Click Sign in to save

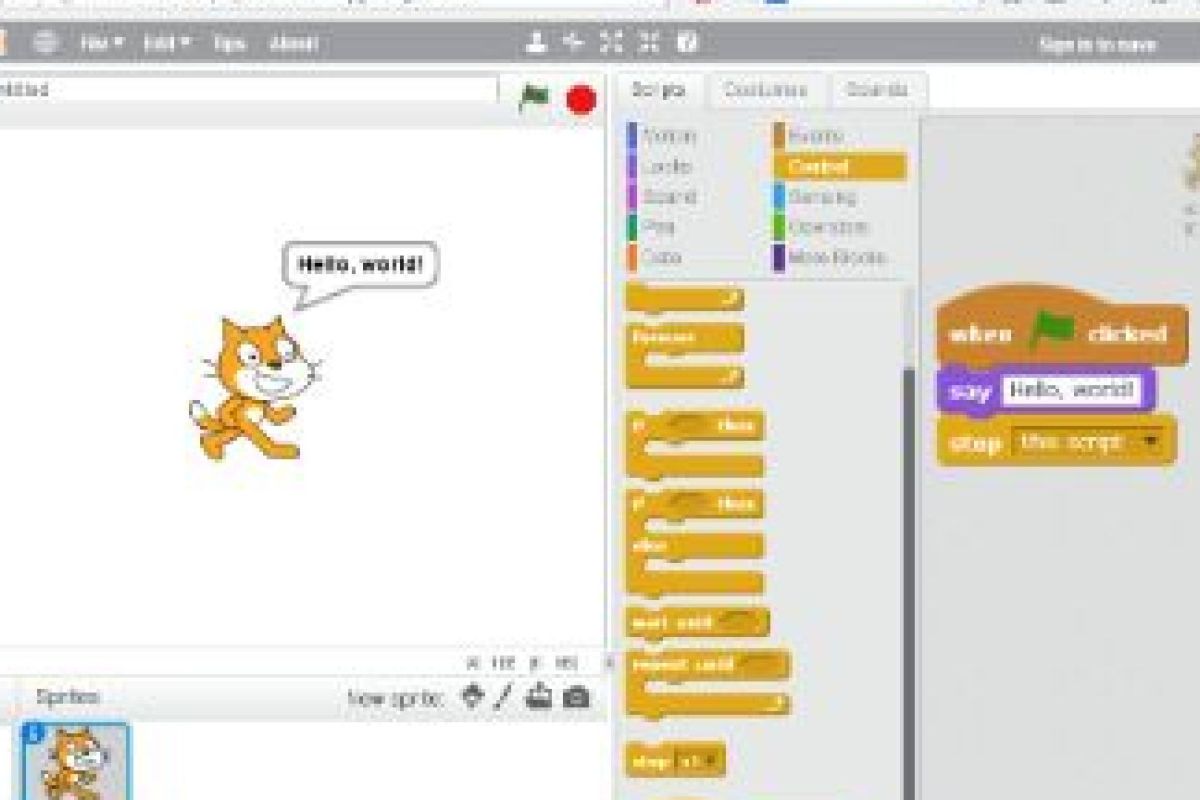coord(1097,44)
